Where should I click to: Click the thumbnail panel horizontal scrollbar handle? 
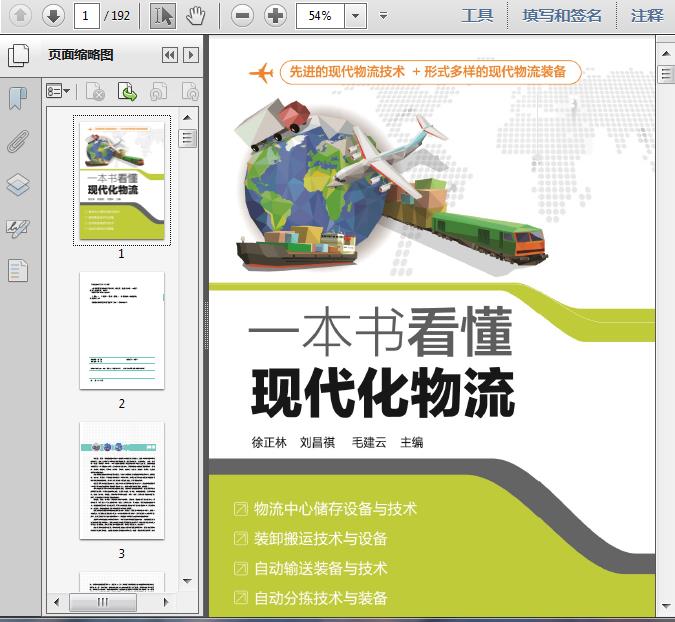(x=103, y=603)
